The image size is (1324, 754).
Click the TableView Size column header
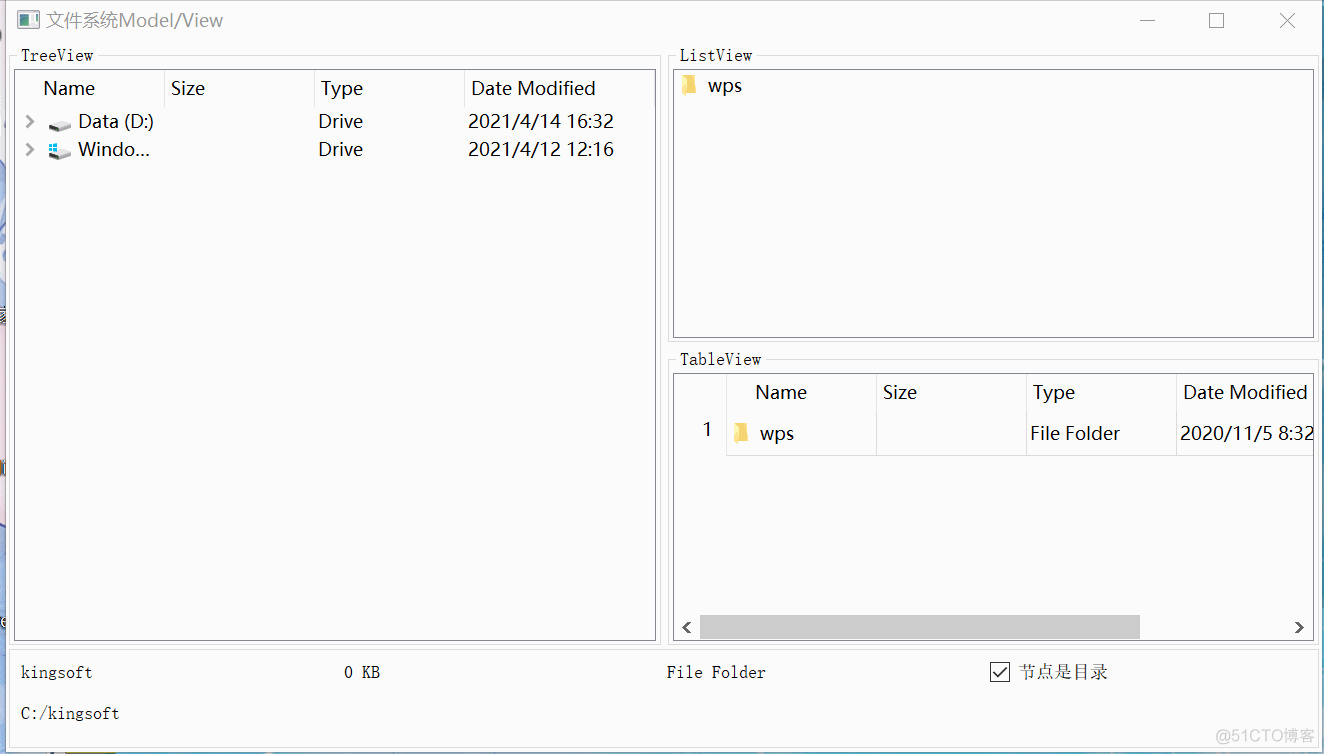click(x=951, y=392)
